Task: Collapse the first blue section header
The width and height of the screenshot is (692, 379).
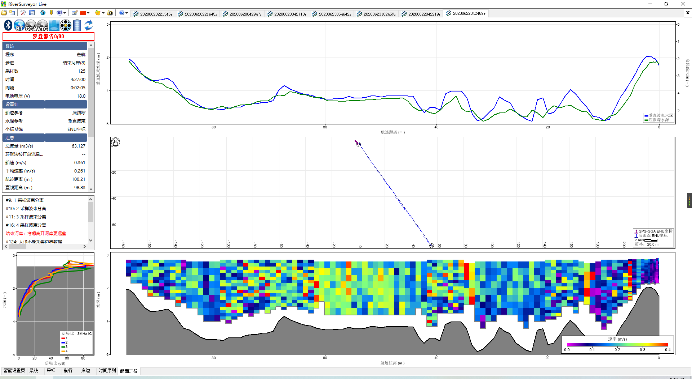Action: coord(45,46)
